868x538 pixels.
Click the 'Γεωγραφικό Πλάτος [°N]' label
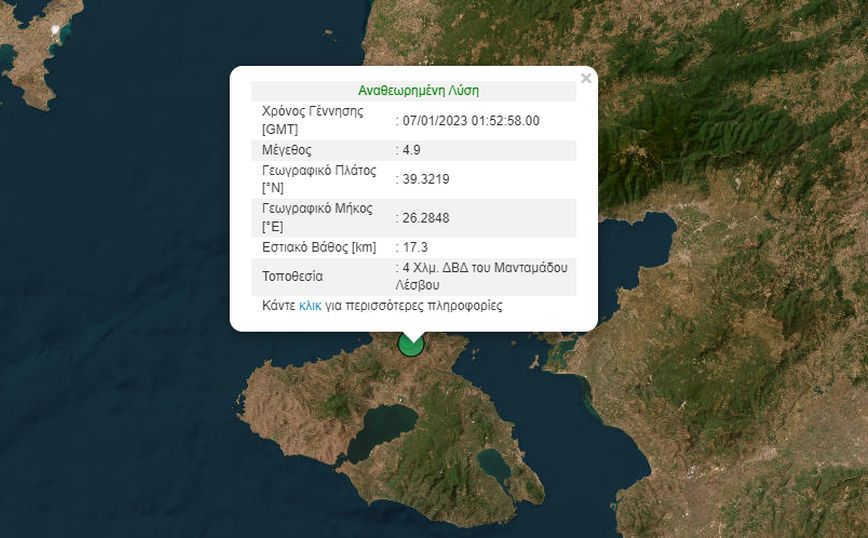pyautogui.click(x=318, y=179)
